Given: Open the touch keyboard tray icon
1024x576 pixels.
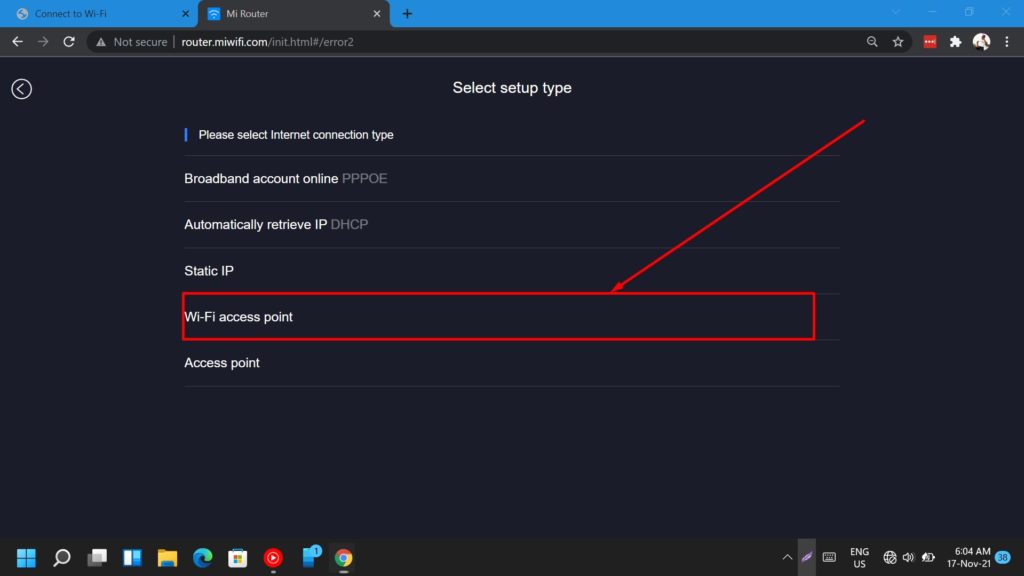Looking at the screenshot, I should click(x=829, y=557).
